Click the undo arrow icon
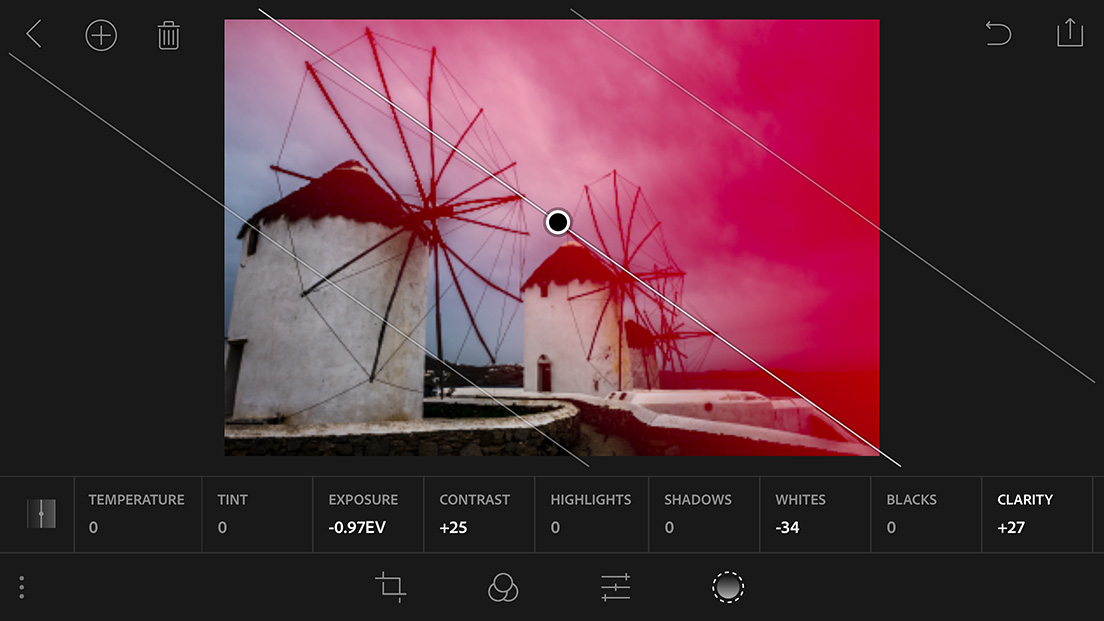This screenshot has height=621, width=1104. tap(997, 35)
